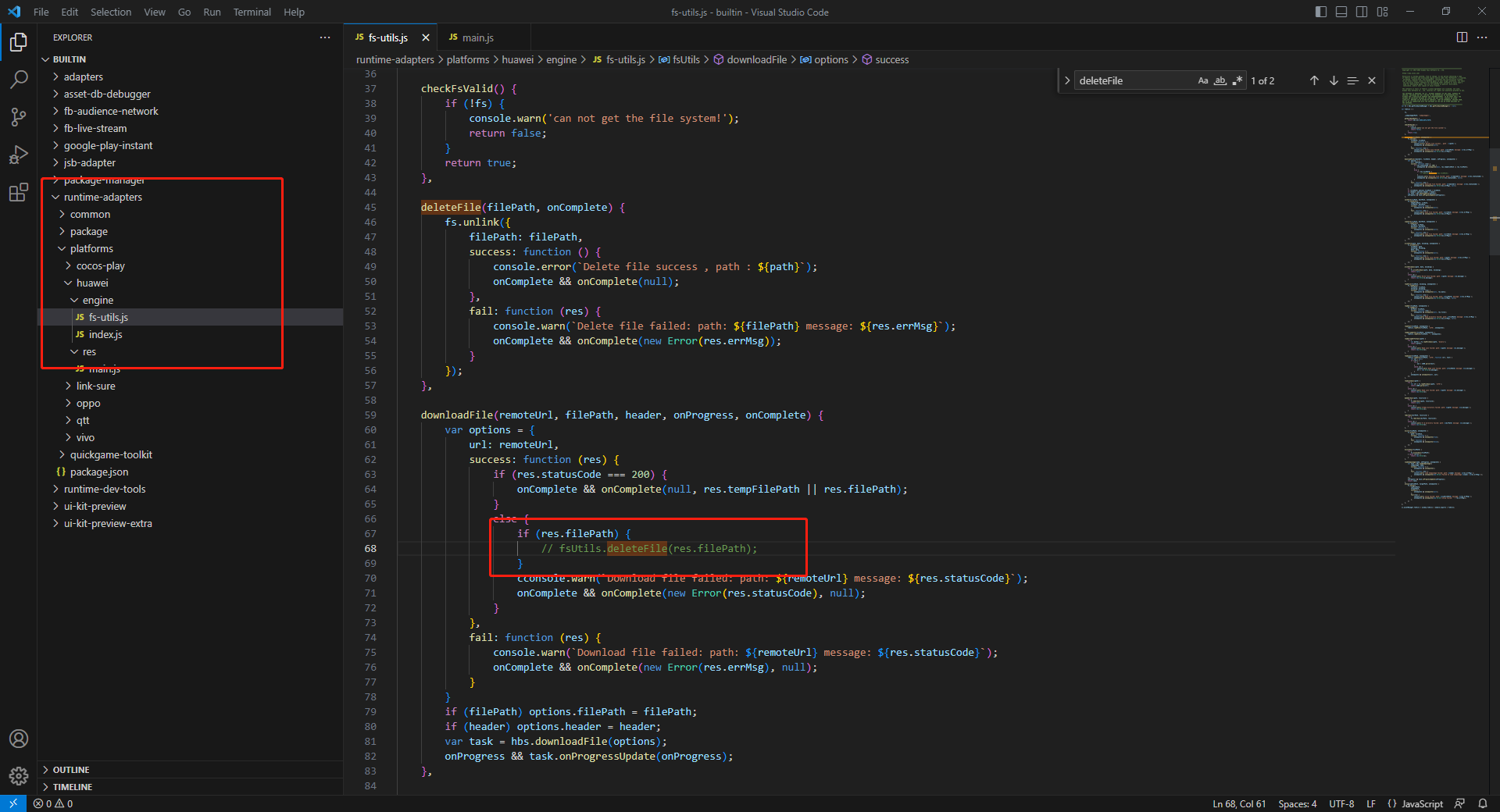Toggle Use Regular Expression in find
Screen dimensions: 1500x812
(1237, 80)
